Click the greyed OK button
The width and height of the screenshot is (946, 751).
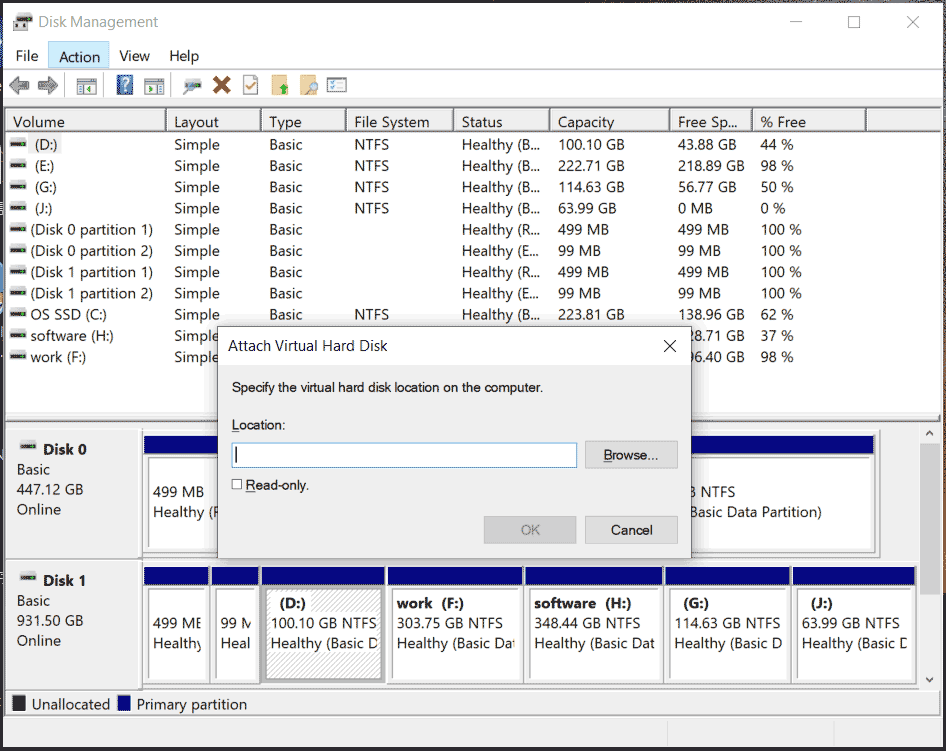click(530, 530)
